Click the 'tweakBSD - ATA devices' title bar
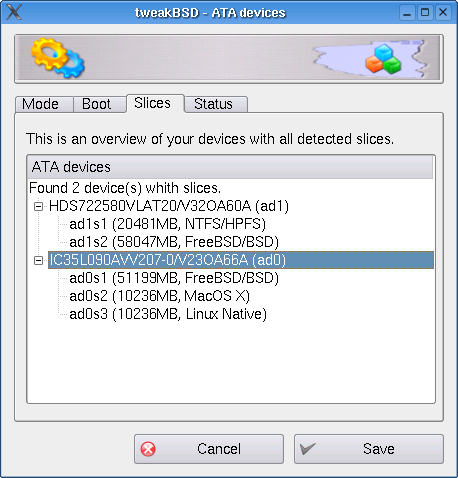 click(x=210, y=13)
